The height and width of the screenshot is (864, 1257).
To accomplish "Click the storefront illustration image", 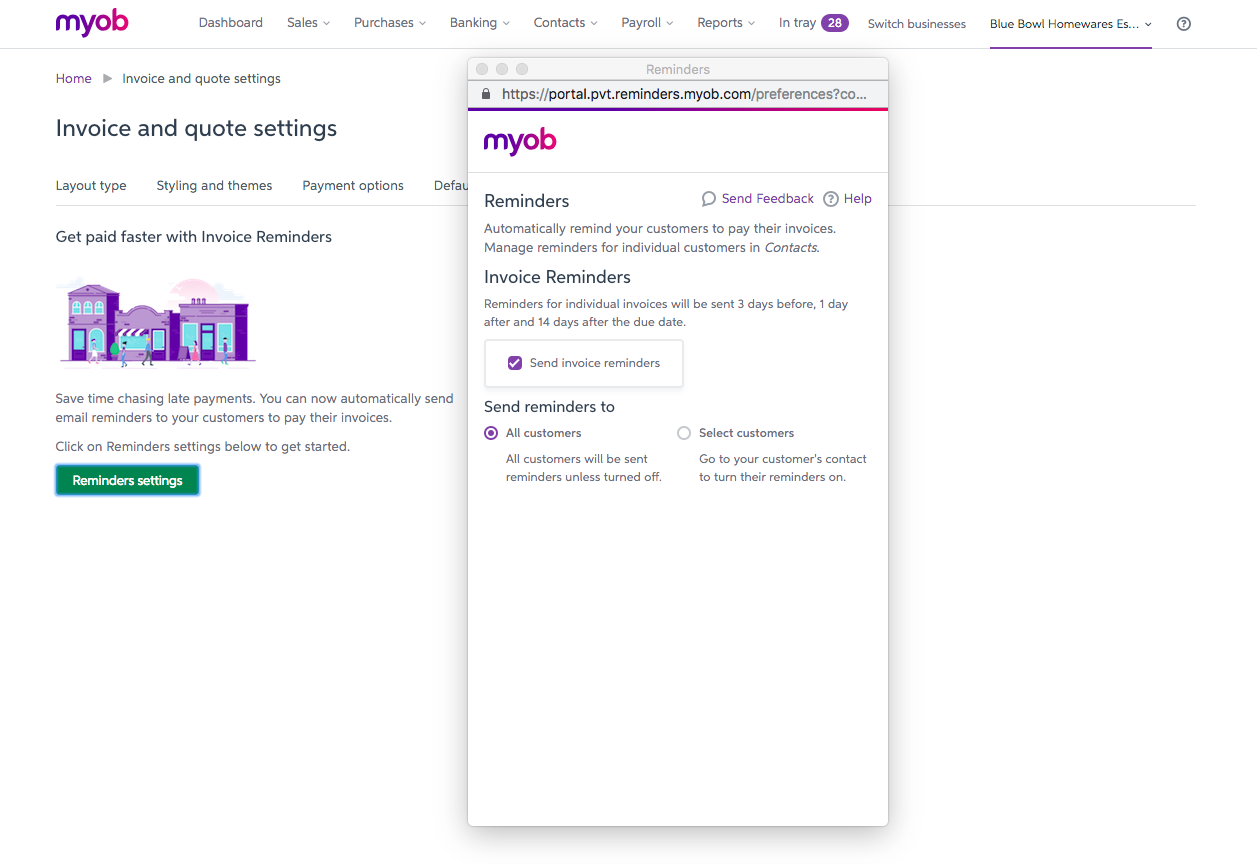I will click(156, 322).
